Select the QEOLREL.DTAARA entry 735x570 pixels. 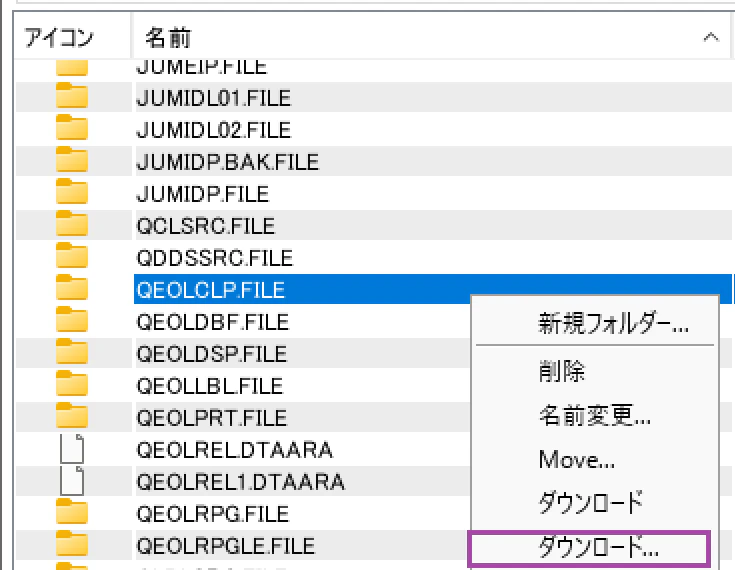click(235, 450)
